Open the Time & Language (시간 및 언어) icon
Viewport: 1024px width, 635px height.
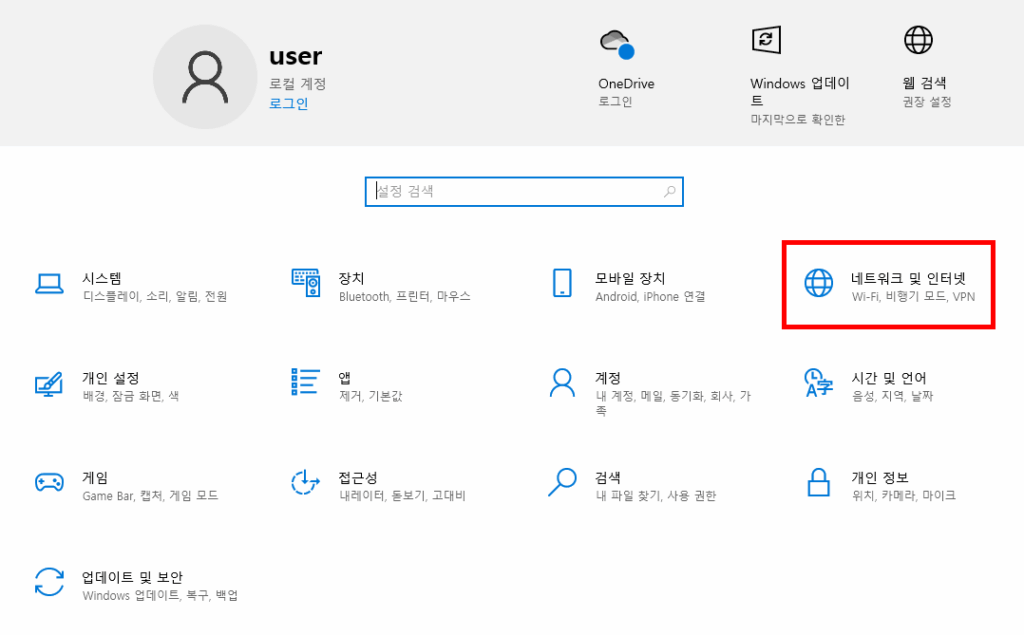point(818,382)
